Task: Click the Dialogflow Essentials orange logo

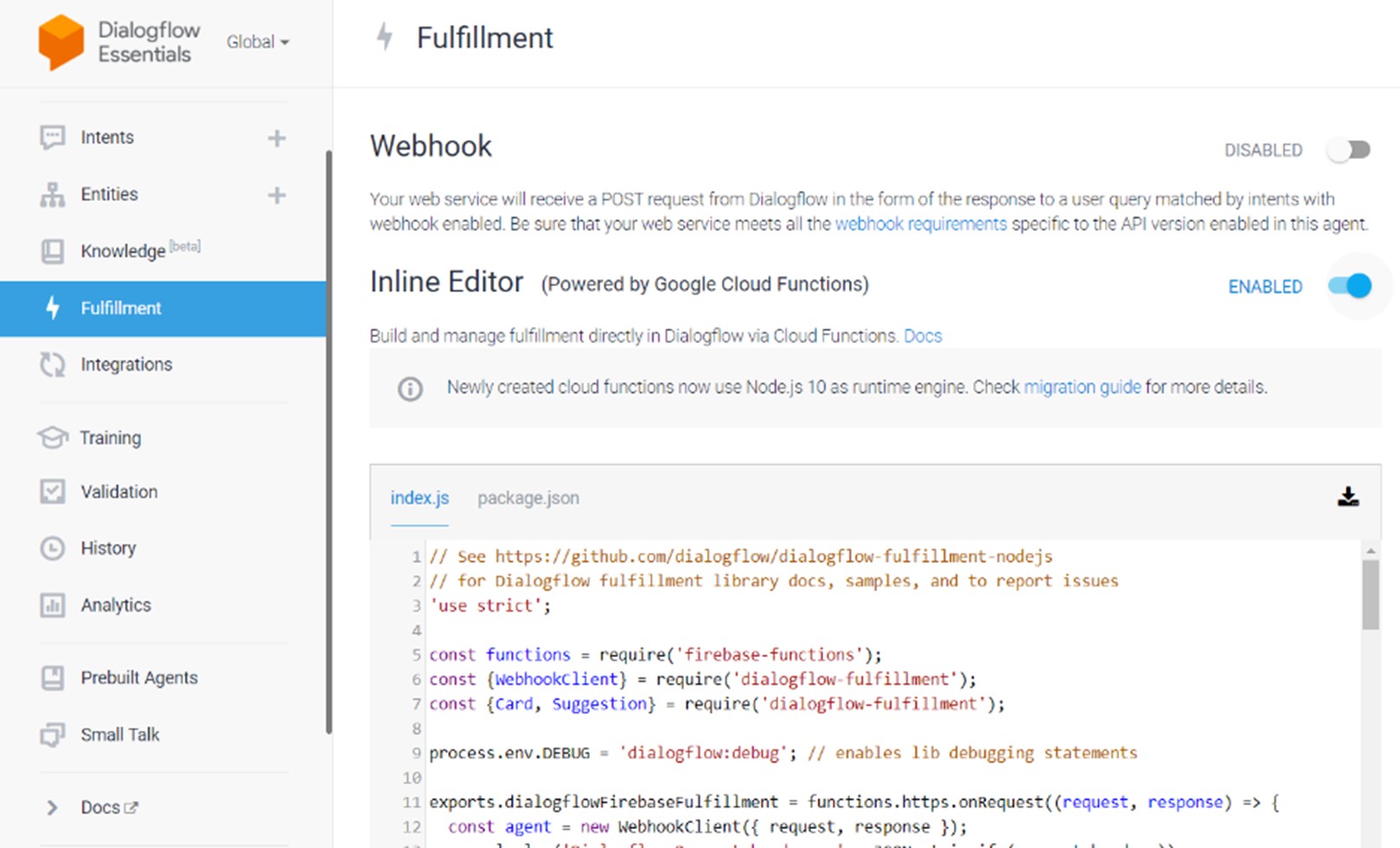Action: [61, 41]
